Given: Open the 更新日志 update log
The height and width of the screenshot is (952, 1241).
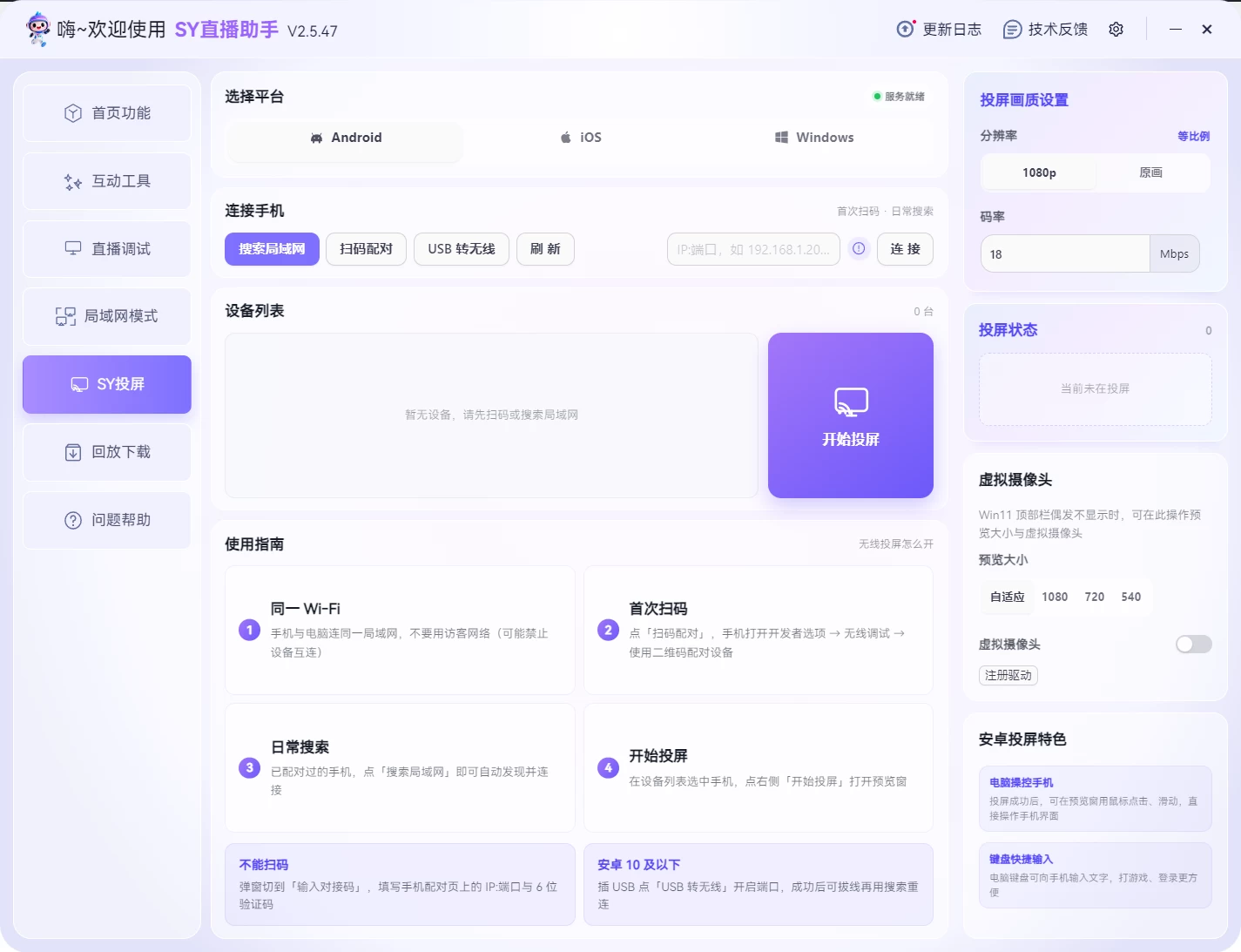Looking at the screenshot, I should point(939,30).
